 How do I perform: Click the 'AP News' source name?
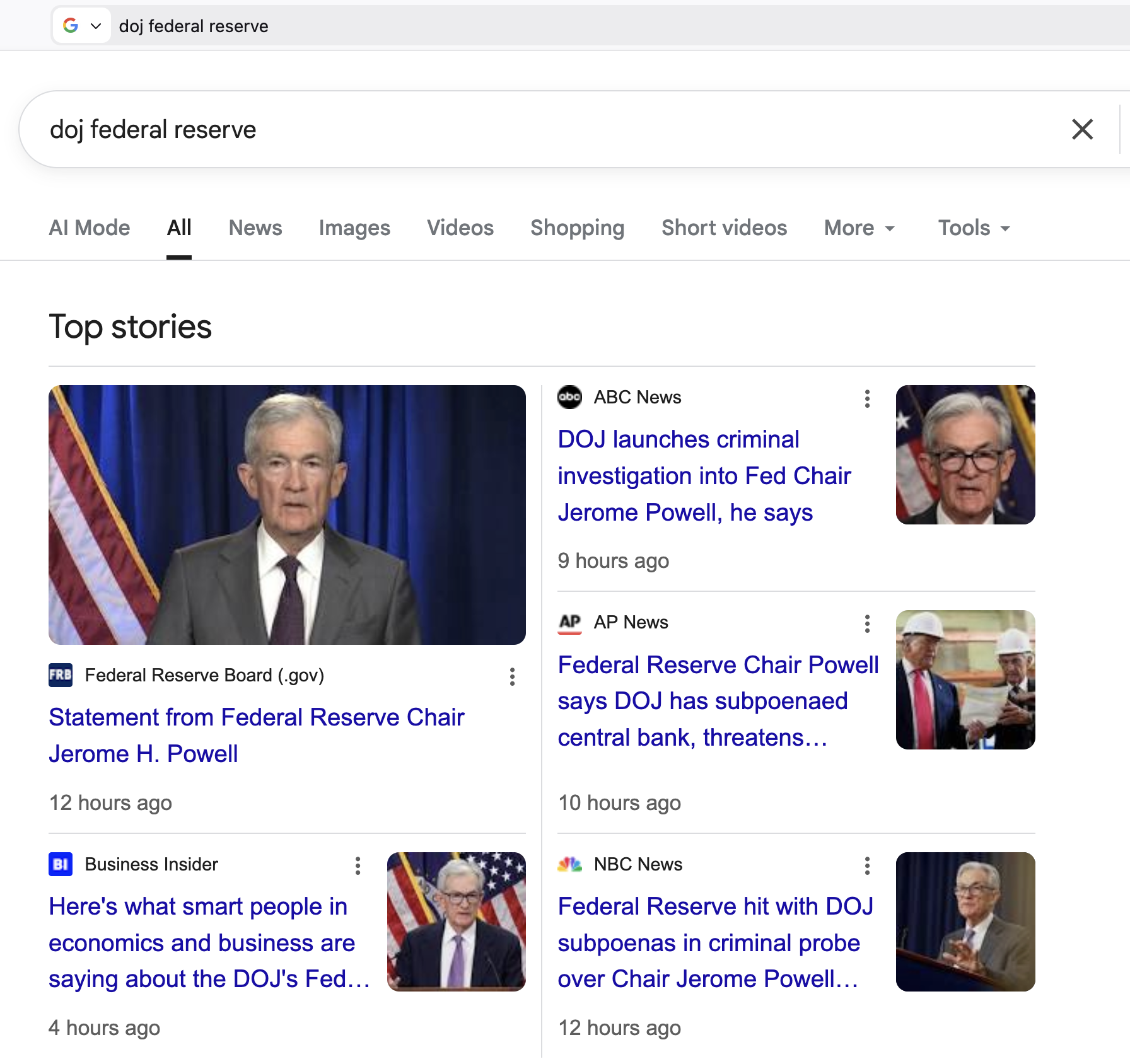(x=631, y=622)
